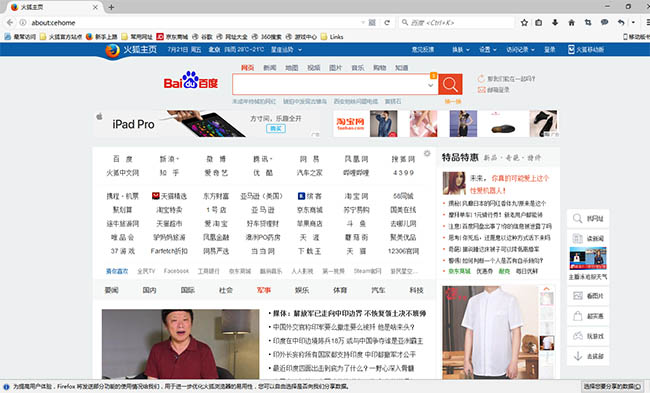Click the 读新闻 newspaper sidebar button
This screenshot has width=650, height=393.
coord(588,238)
